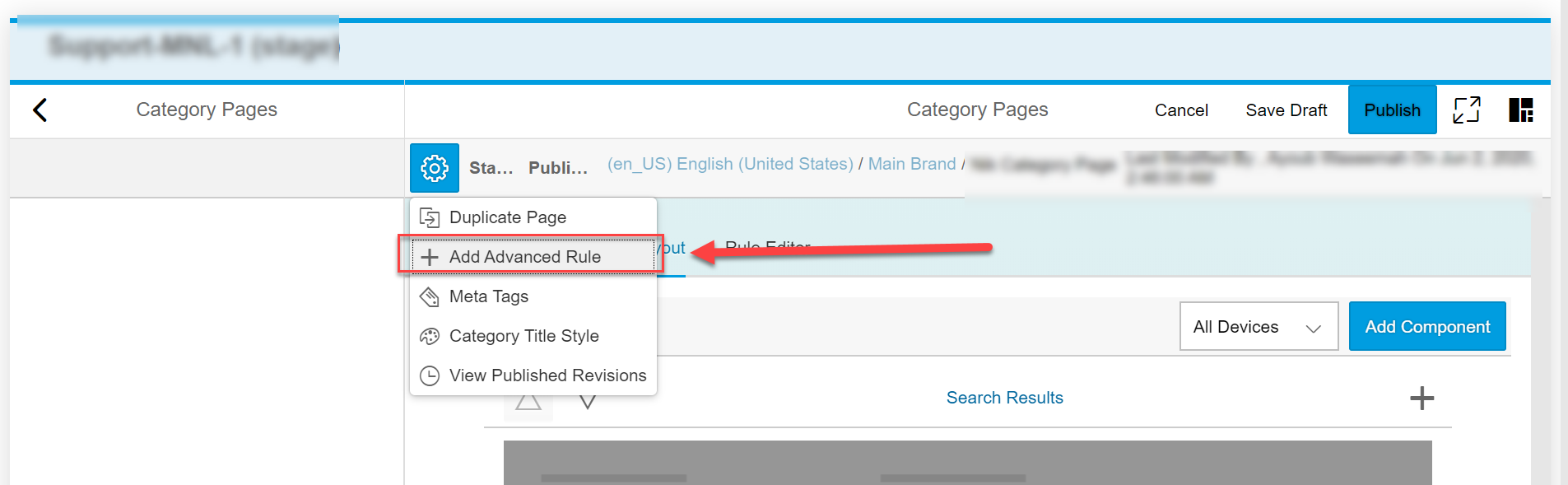This screenshot has width=1568, height=485.
Task: Open the layout panel grid icon
Action: click(x=1521, y=110)
